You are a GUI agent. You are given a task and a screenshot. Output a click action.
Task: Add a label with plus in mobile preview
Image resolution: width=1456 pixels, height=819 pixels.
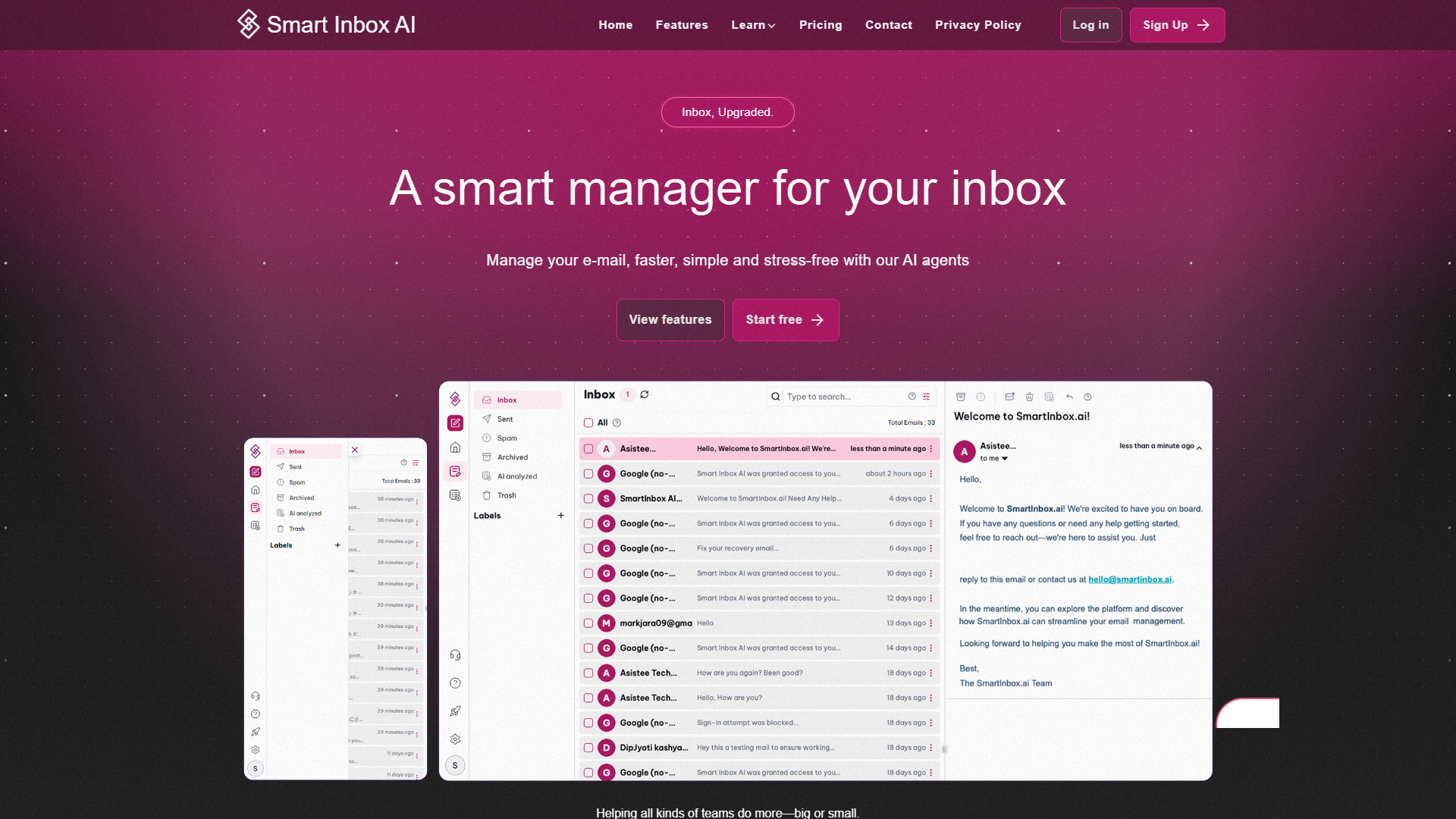(337, 545)
